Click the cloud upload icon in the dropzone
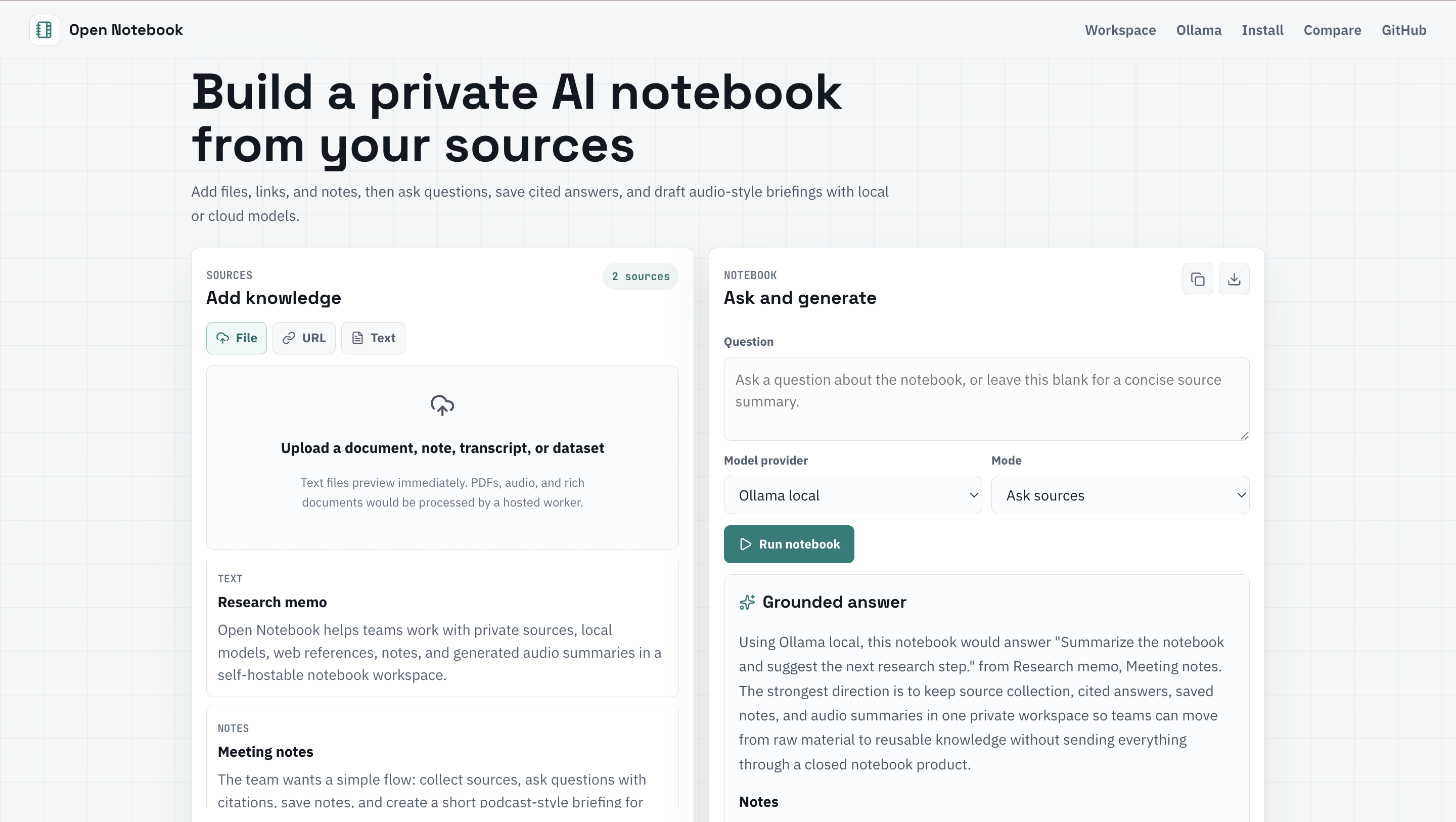This screenshot has height=822, width=1456. pyautogui.click(x=442, y=405)
